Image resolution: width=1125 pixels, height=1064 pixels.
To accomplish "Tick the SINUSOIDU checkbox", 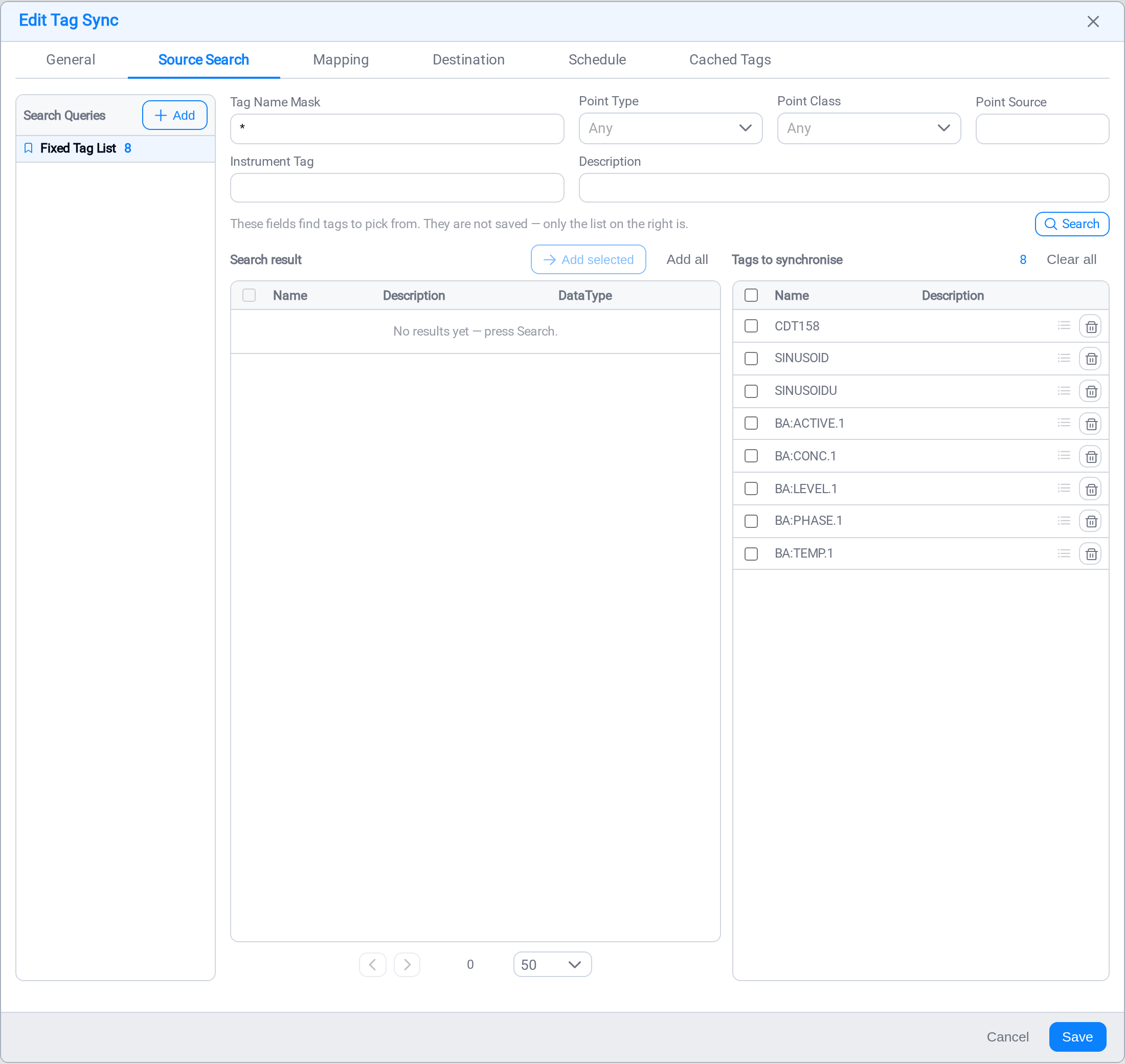I will [x=751, y=391].
